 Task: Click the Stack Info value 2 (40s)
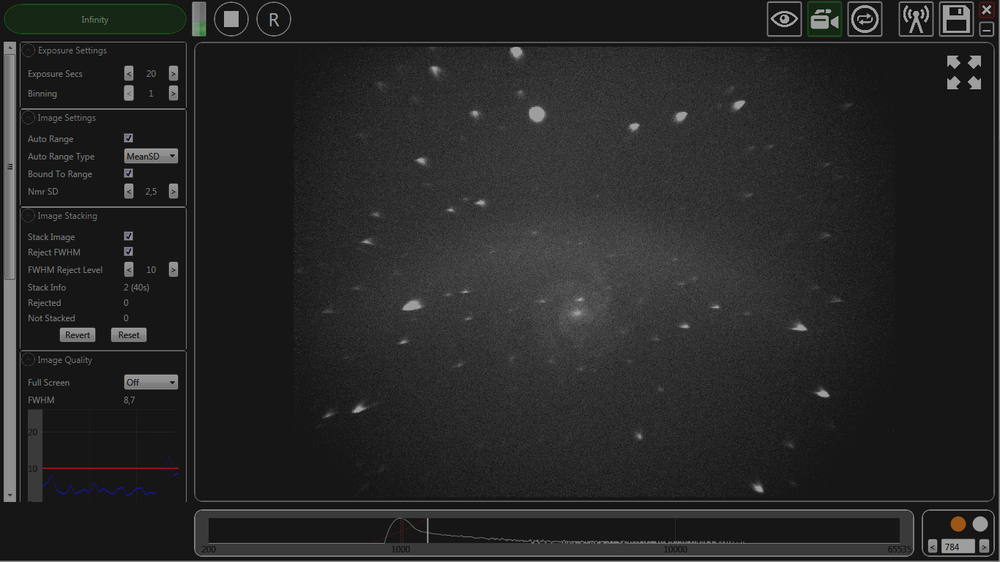[x=136, y=287]
